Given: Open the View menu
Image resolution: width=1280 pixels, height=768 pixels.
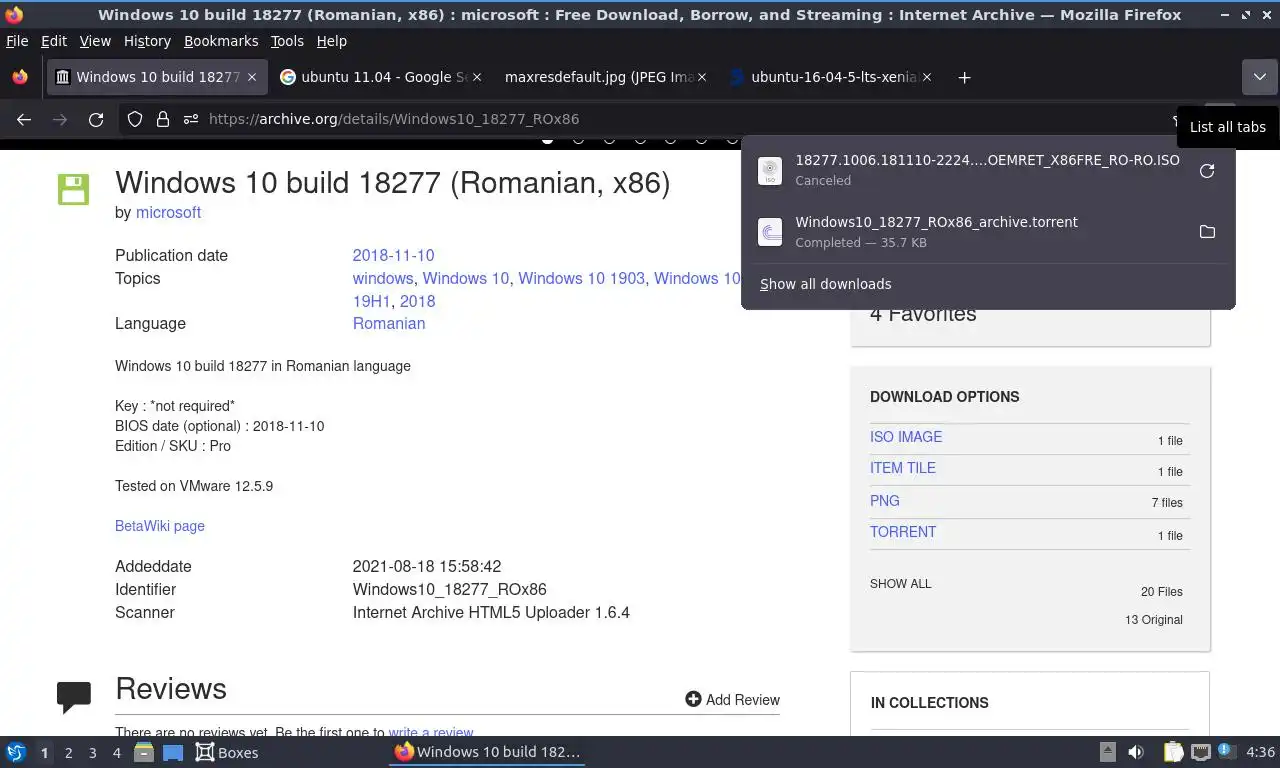Looking at the screenshot, I should 95,41.
